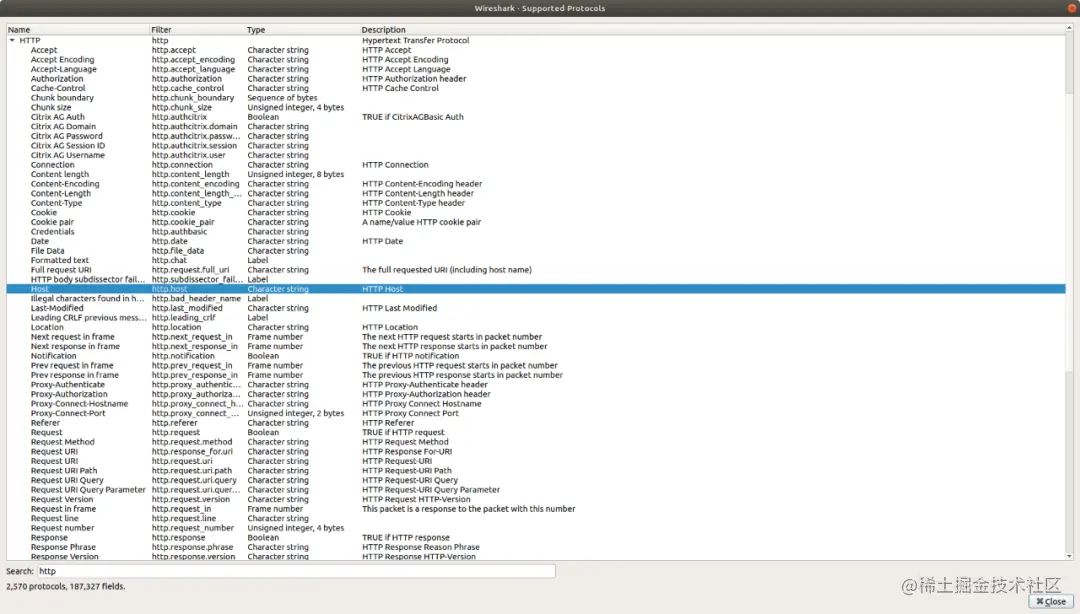1080x614 pixels.
Task: Collapse the HTTP protocol tree node
Action: click(x=12, y=41)
